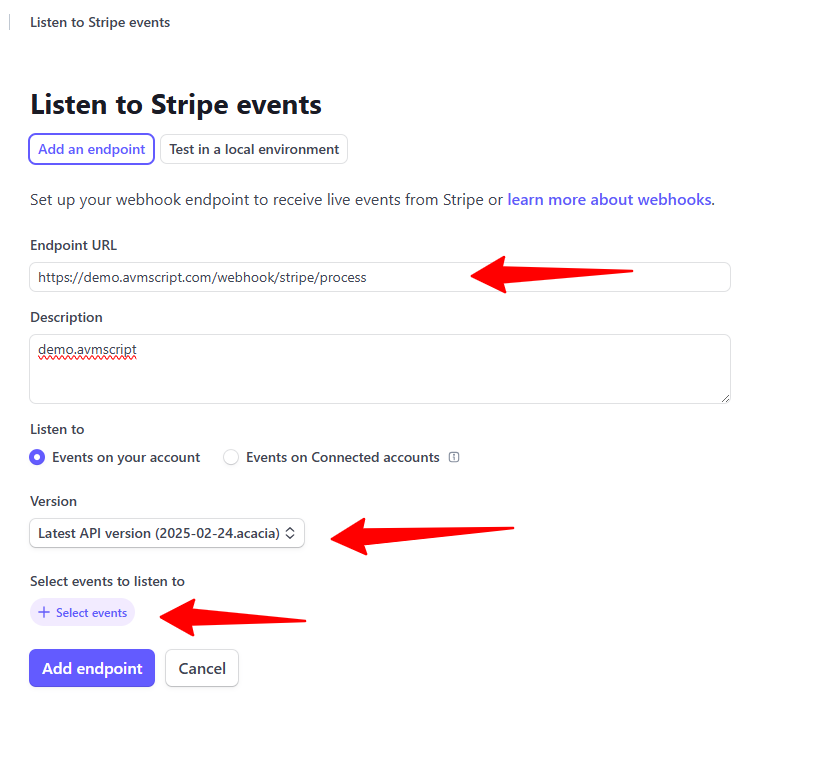Screen dimensions: 835x771
Task: Switch to the Add an endpoint tab
Action: tap(91, 149)
